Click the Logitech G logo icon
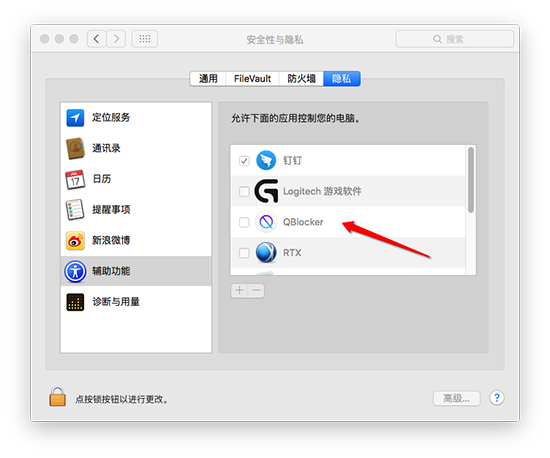The image size is (550, 458). [266, 191]
